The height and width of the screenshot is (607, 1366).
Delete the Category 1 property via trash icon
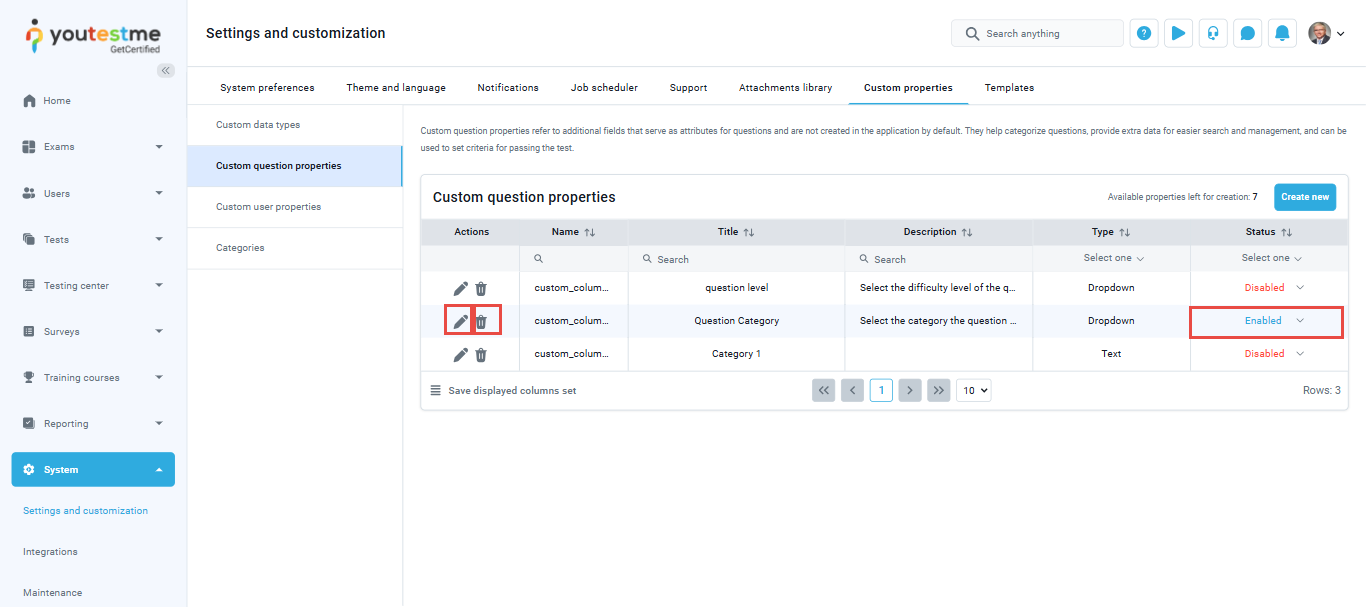[x=481, y=354]
